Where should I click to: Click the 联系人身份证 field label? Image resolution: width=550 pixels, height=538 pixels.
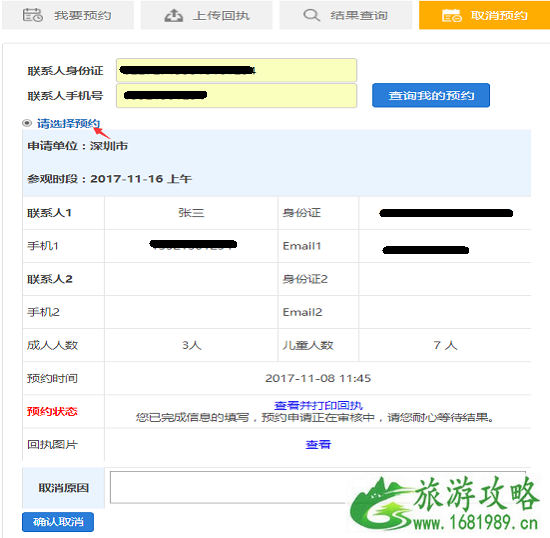[66, 70]
